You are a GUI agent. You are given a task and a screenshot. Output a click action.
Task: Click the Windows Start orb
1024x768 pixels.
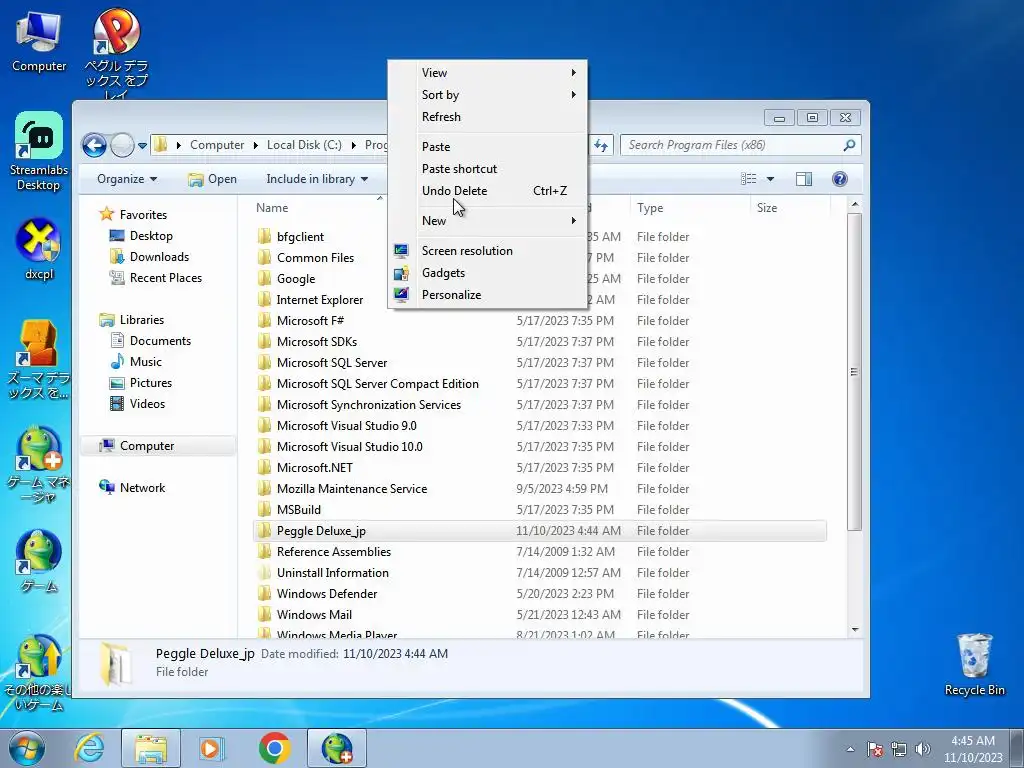26,748
